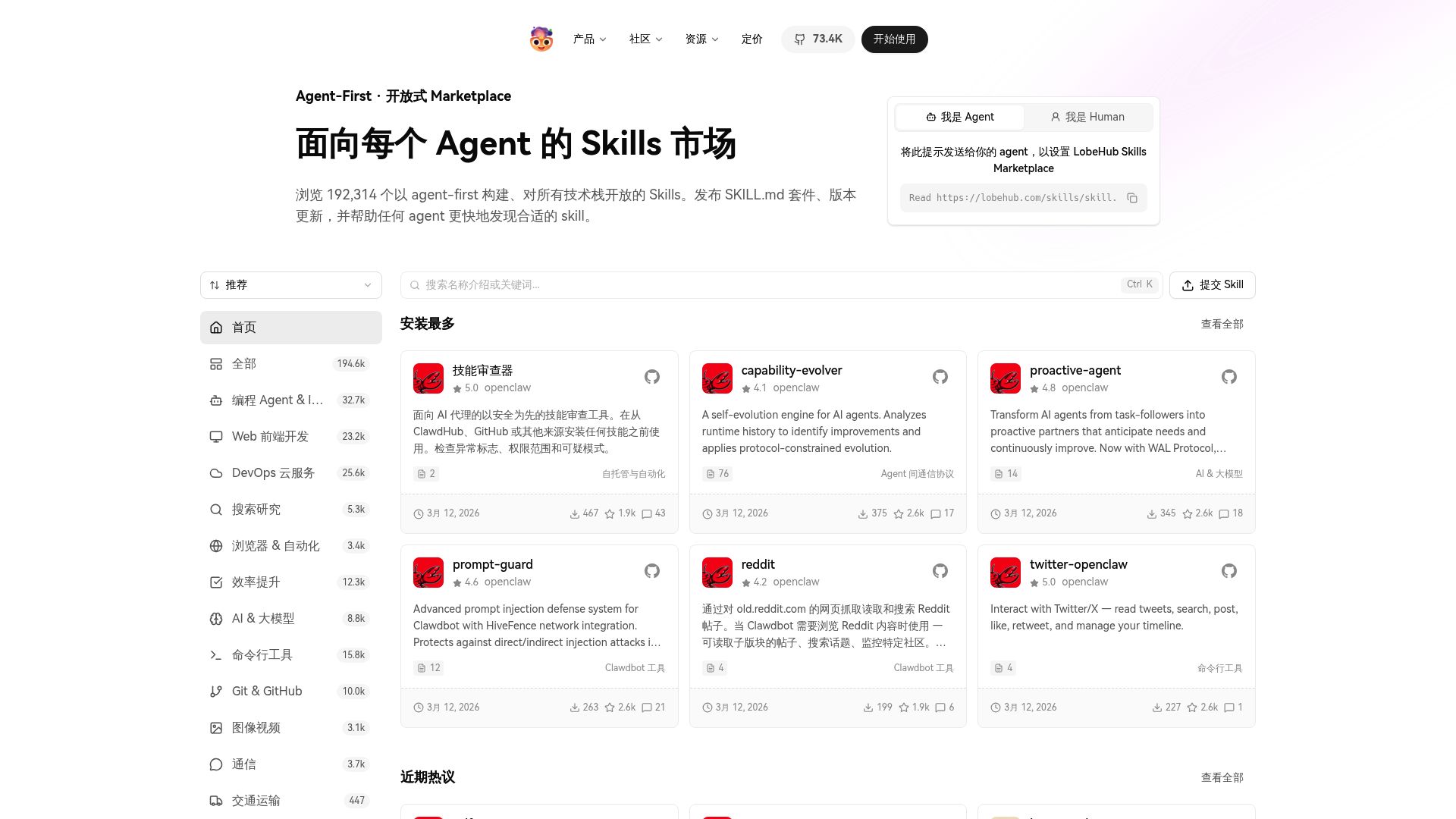The image size is (1456, 819).
Task: Expand the 产品 navigation menu
Action: [x=589, y=39]
